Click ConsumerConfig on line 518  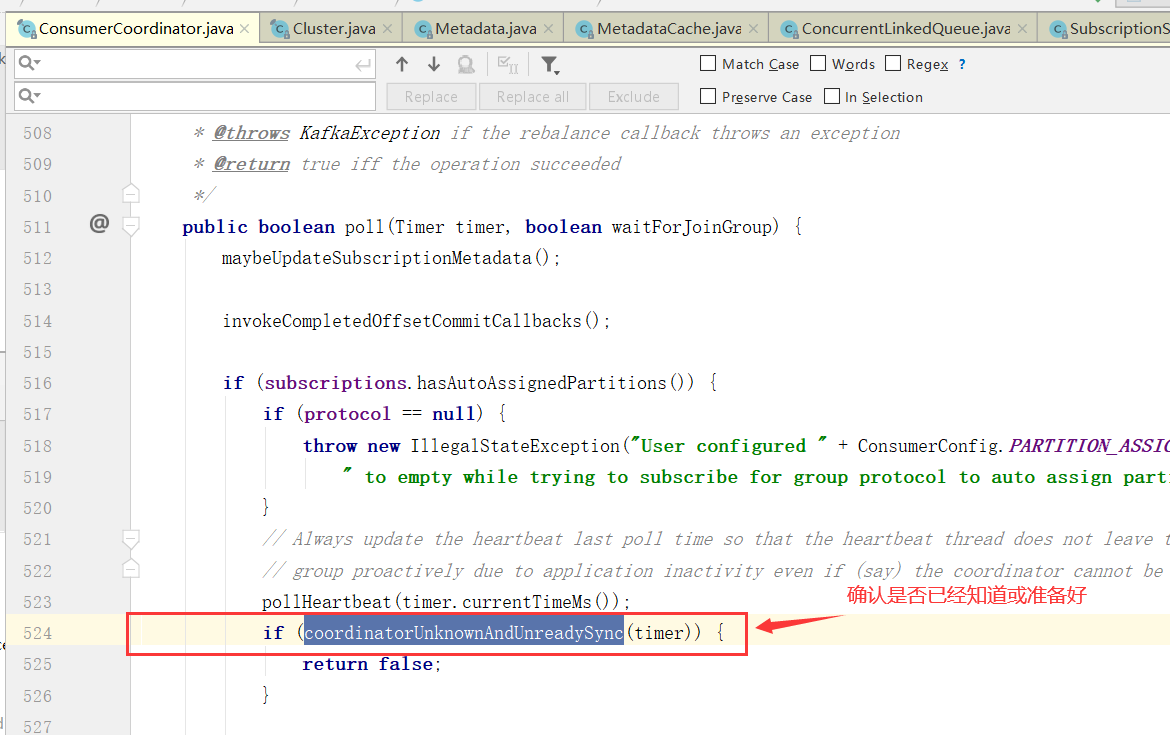tap(927, 445)
